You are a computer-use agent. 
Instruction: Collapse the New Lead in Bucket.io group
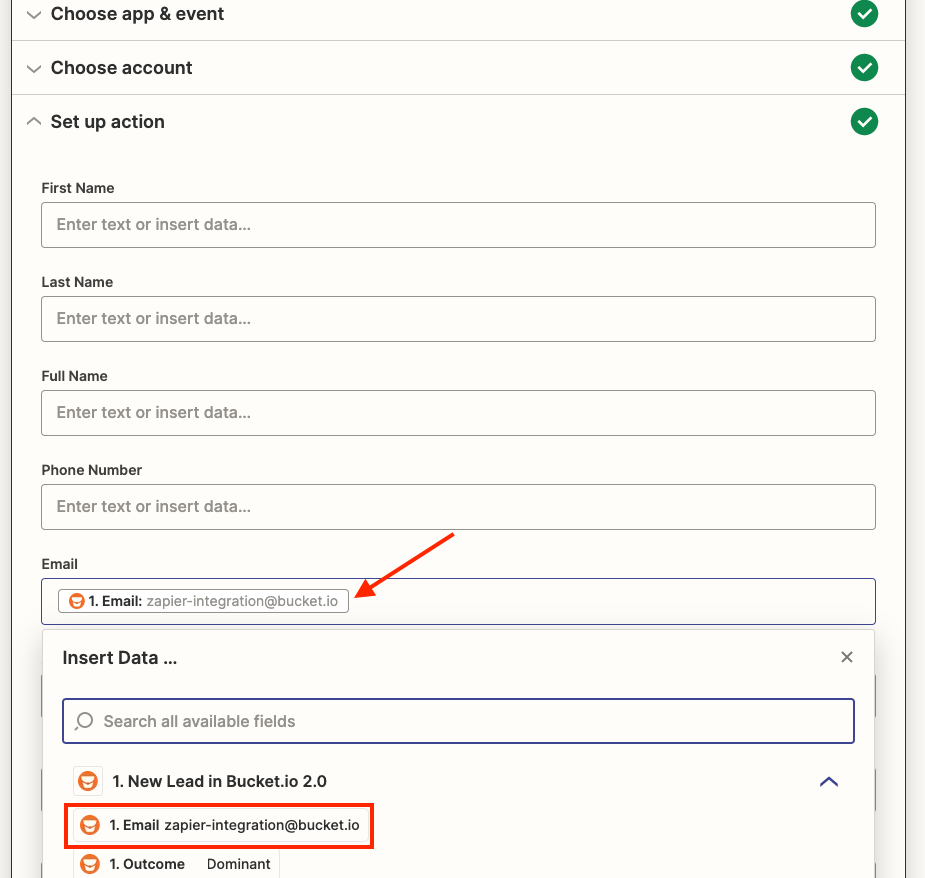828,781
